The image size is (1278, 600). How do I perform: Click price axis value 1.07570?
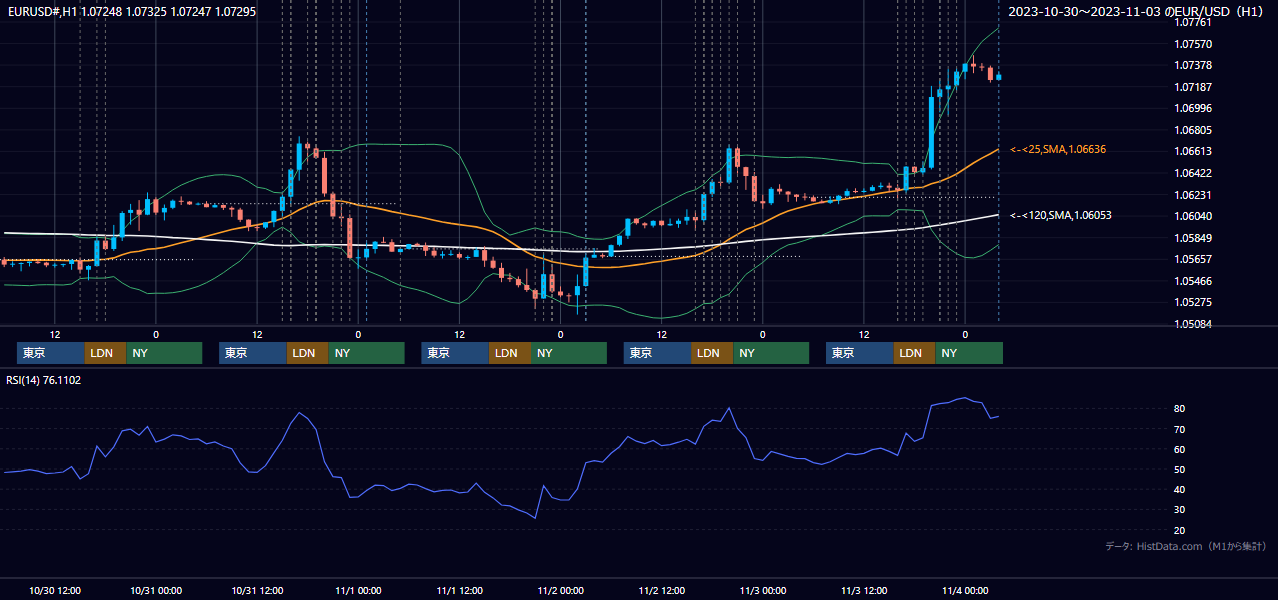tap(1192, 44)
